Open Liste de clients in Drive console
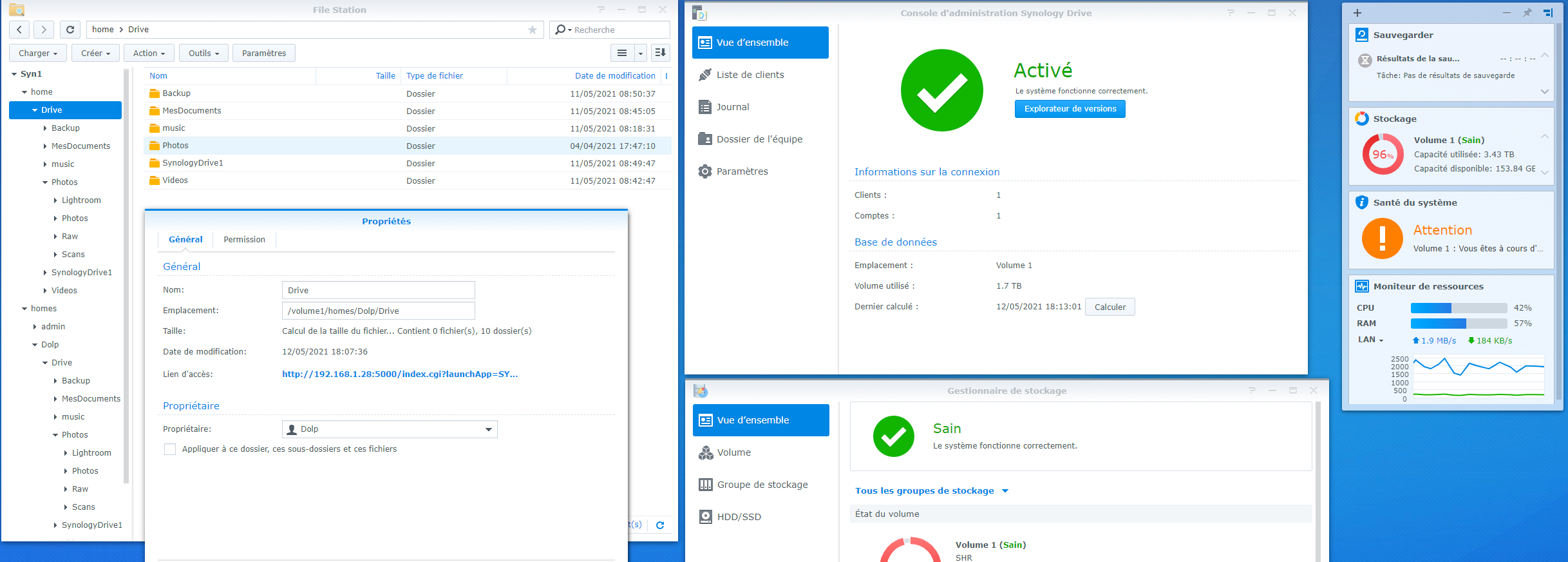The height and width of the screenshot is (562, 1568). coord(760,75)
